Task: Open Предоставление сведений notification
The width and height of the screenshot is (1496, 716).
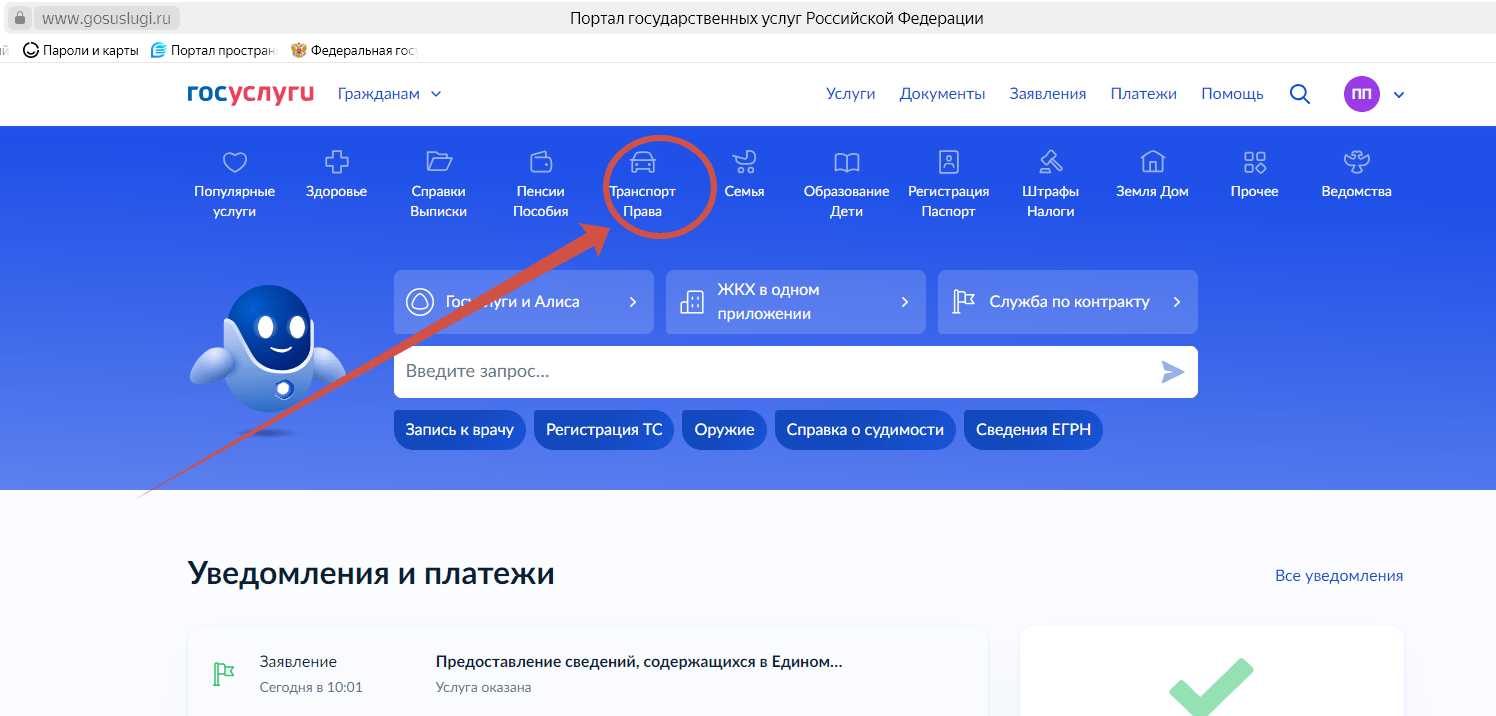Action: pyautogui.click(x=639, y=662)
